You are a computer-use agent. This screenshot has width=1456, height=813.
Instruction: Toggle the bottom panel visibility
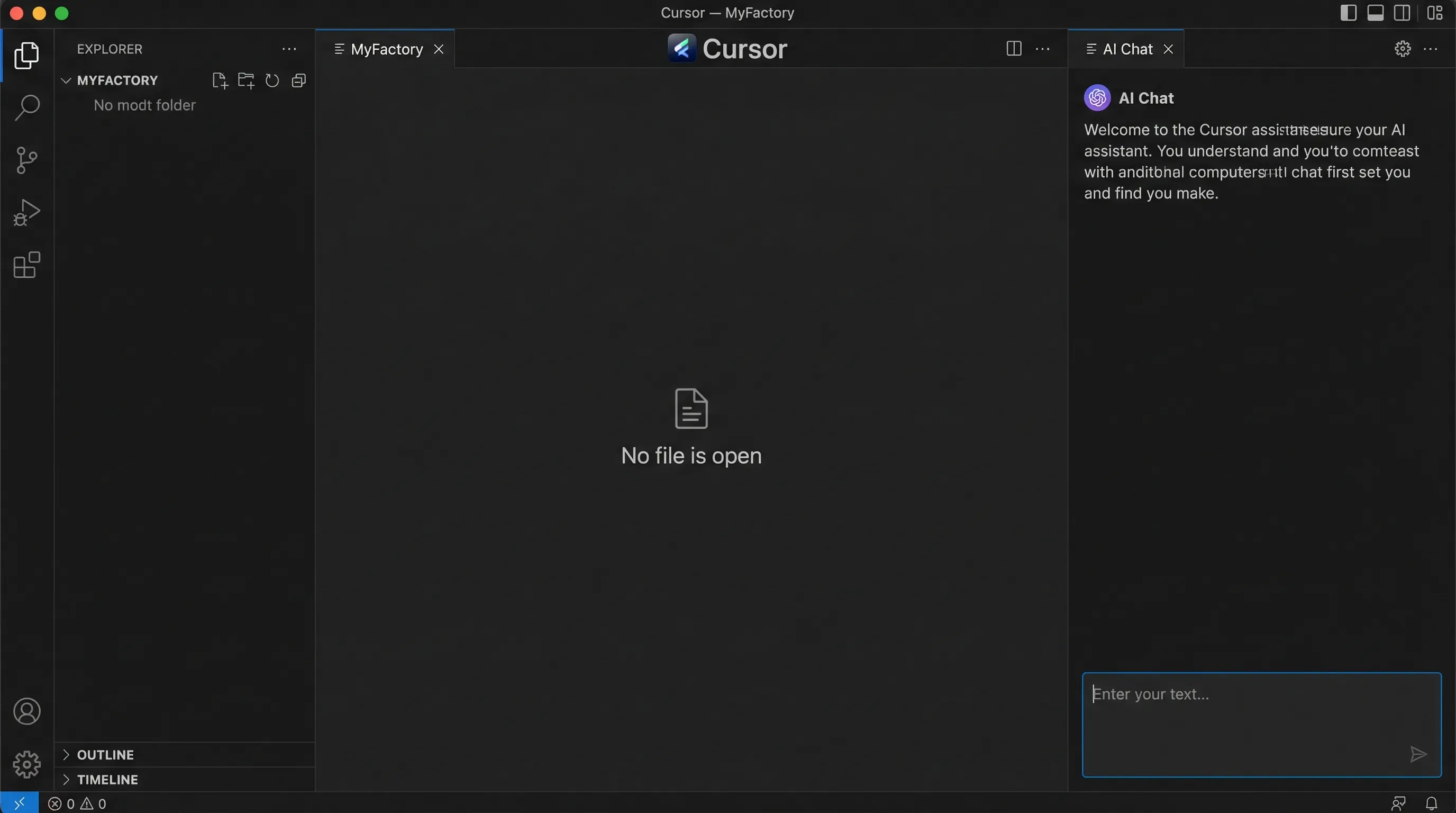tap(1376, 12)
